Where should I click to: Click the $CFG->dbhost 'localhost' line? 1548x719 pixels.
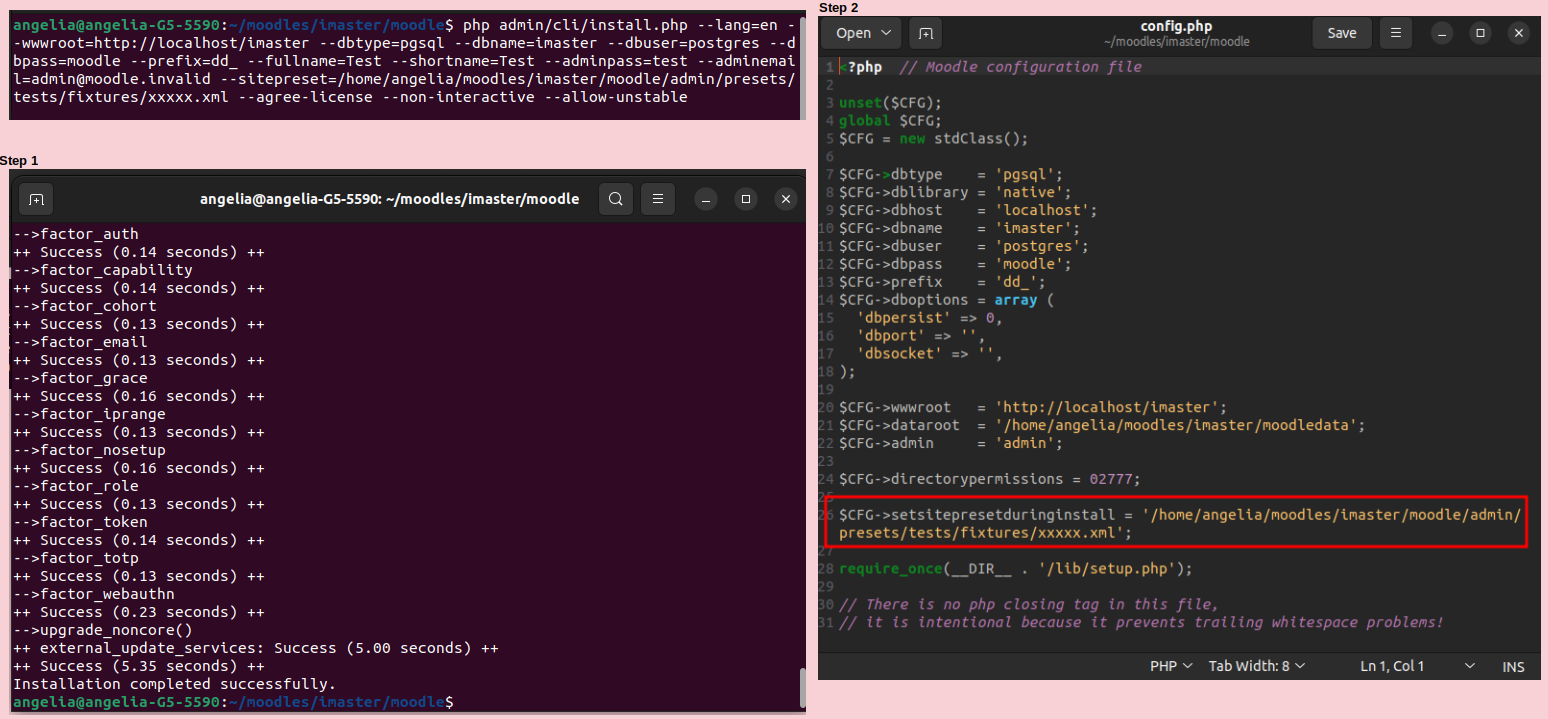[968, 211]
